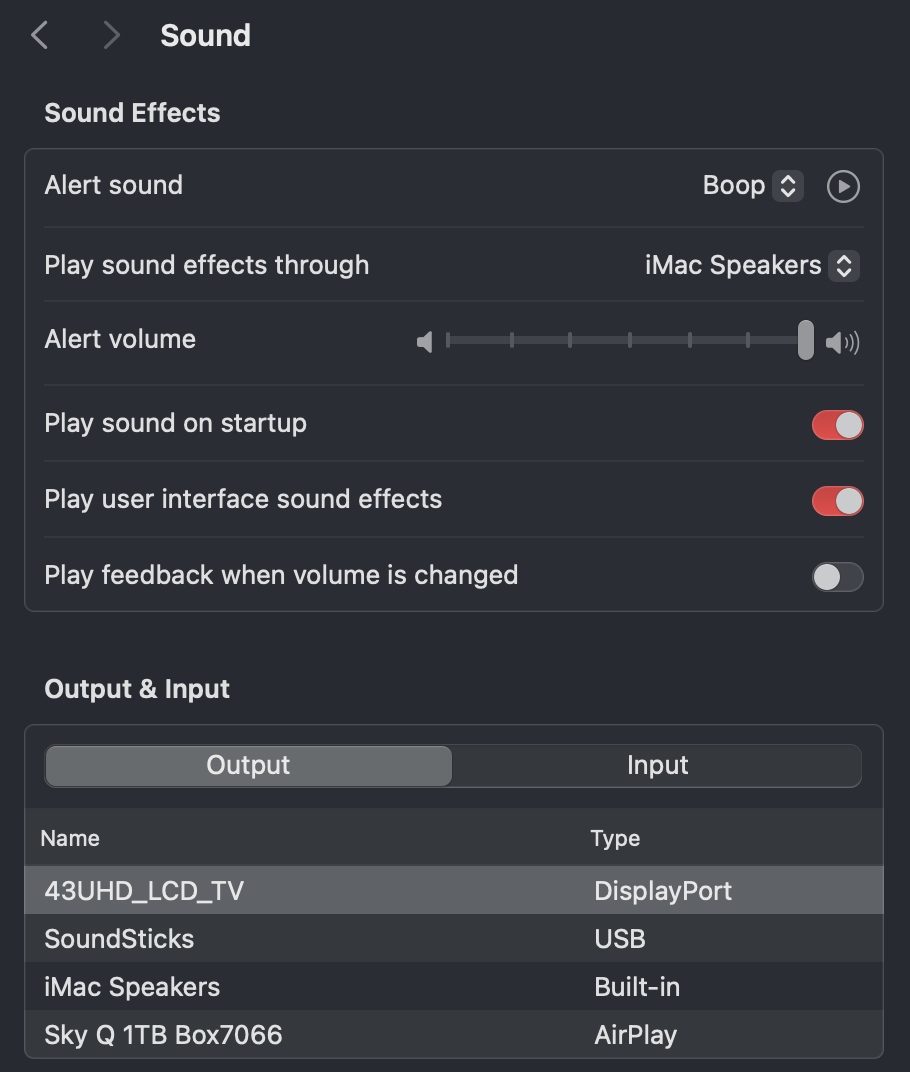Turn off user interface sound effects
The height and width of the screenshot is (1072, 910).
pos(837,501)
